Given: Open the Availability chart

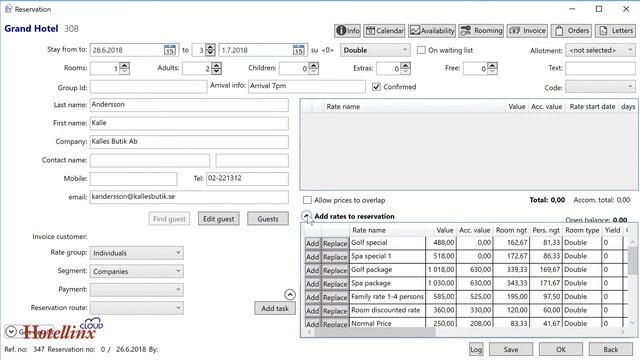Looking at the screenshot, I should (x=432, y=31).
